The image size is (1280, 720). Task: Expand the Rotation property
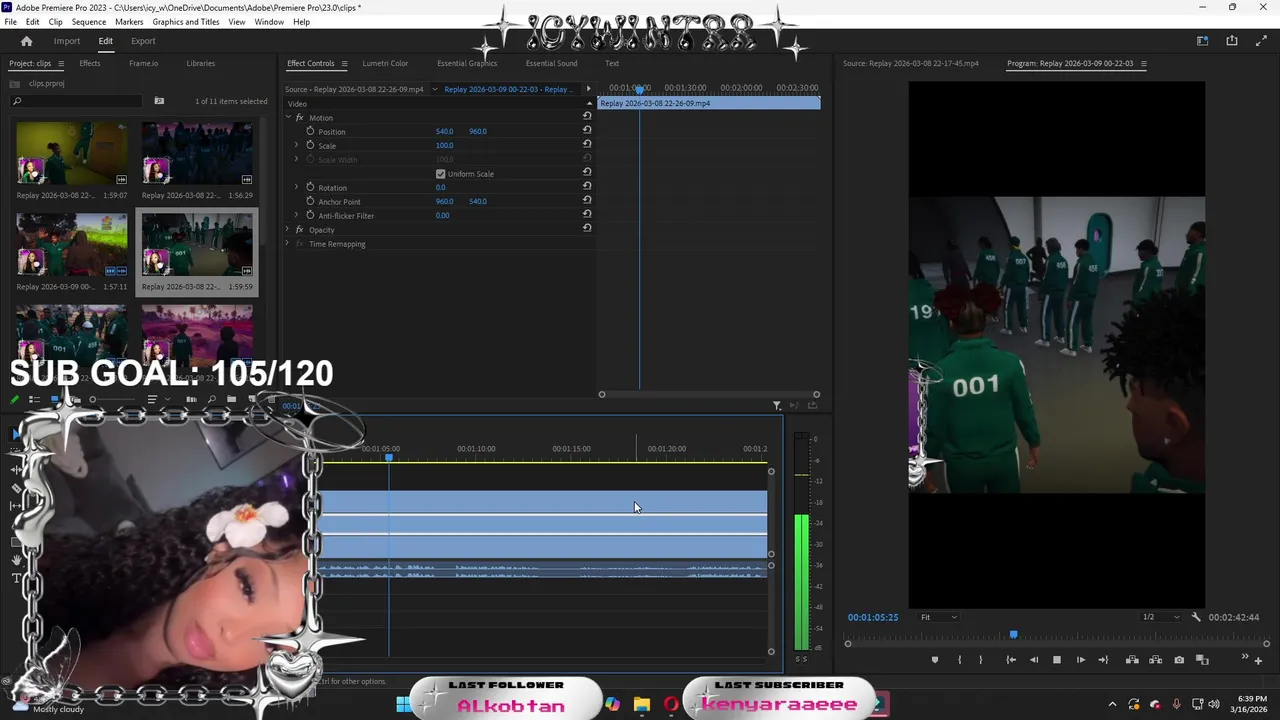tap(296, 187)
